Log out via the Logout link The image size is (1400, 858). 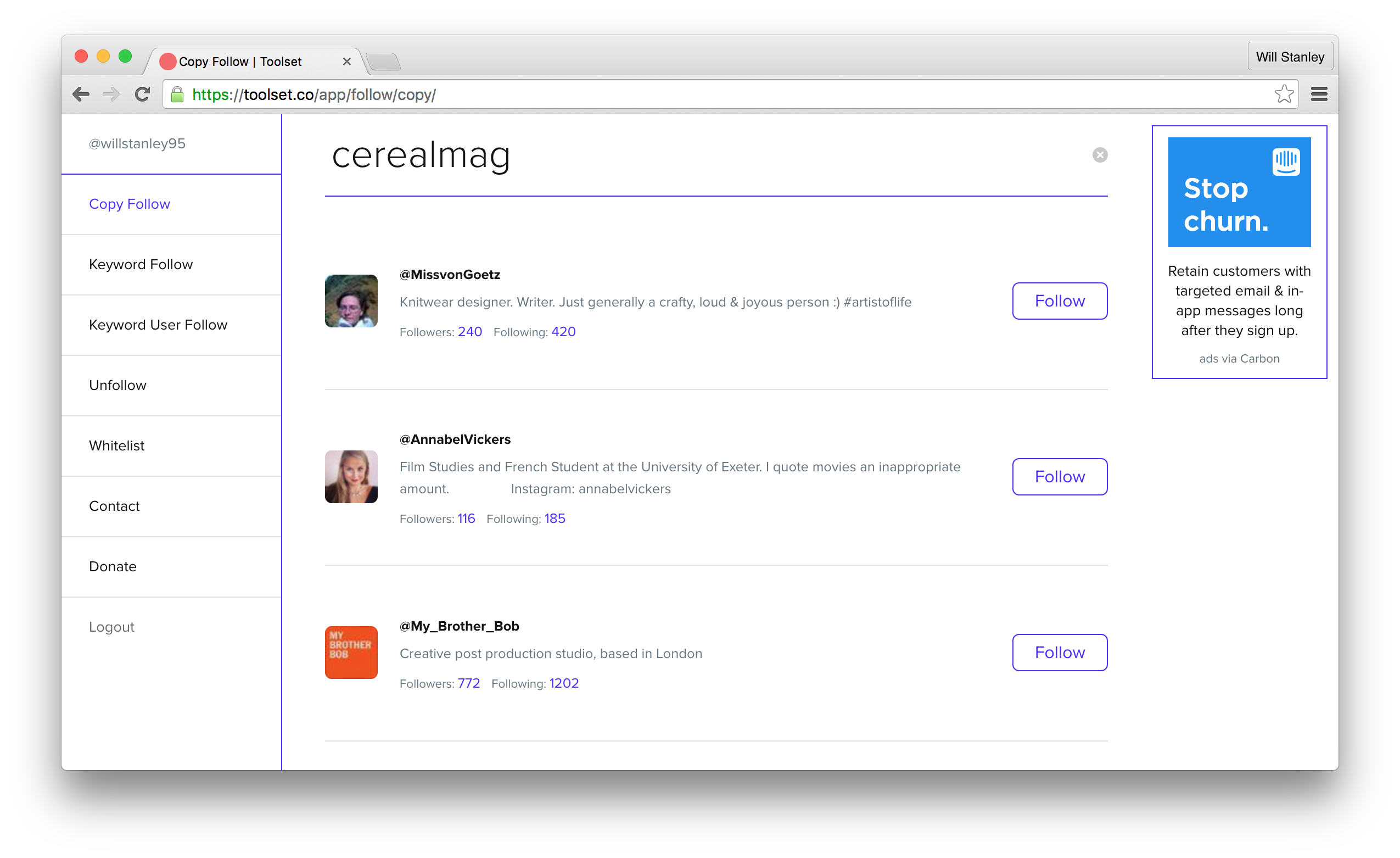(112, 627)
